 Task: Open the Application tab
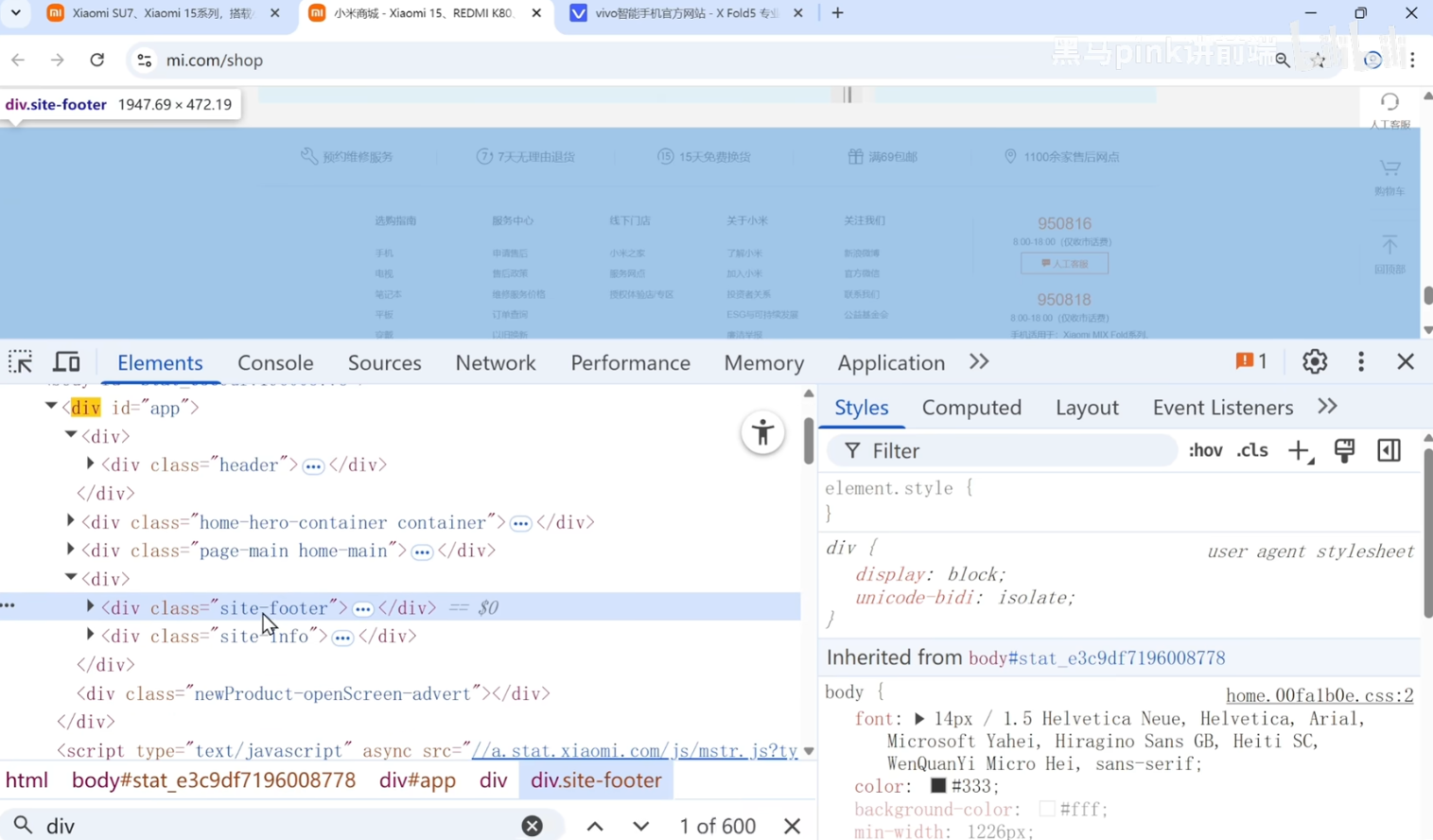click(891, 362)
